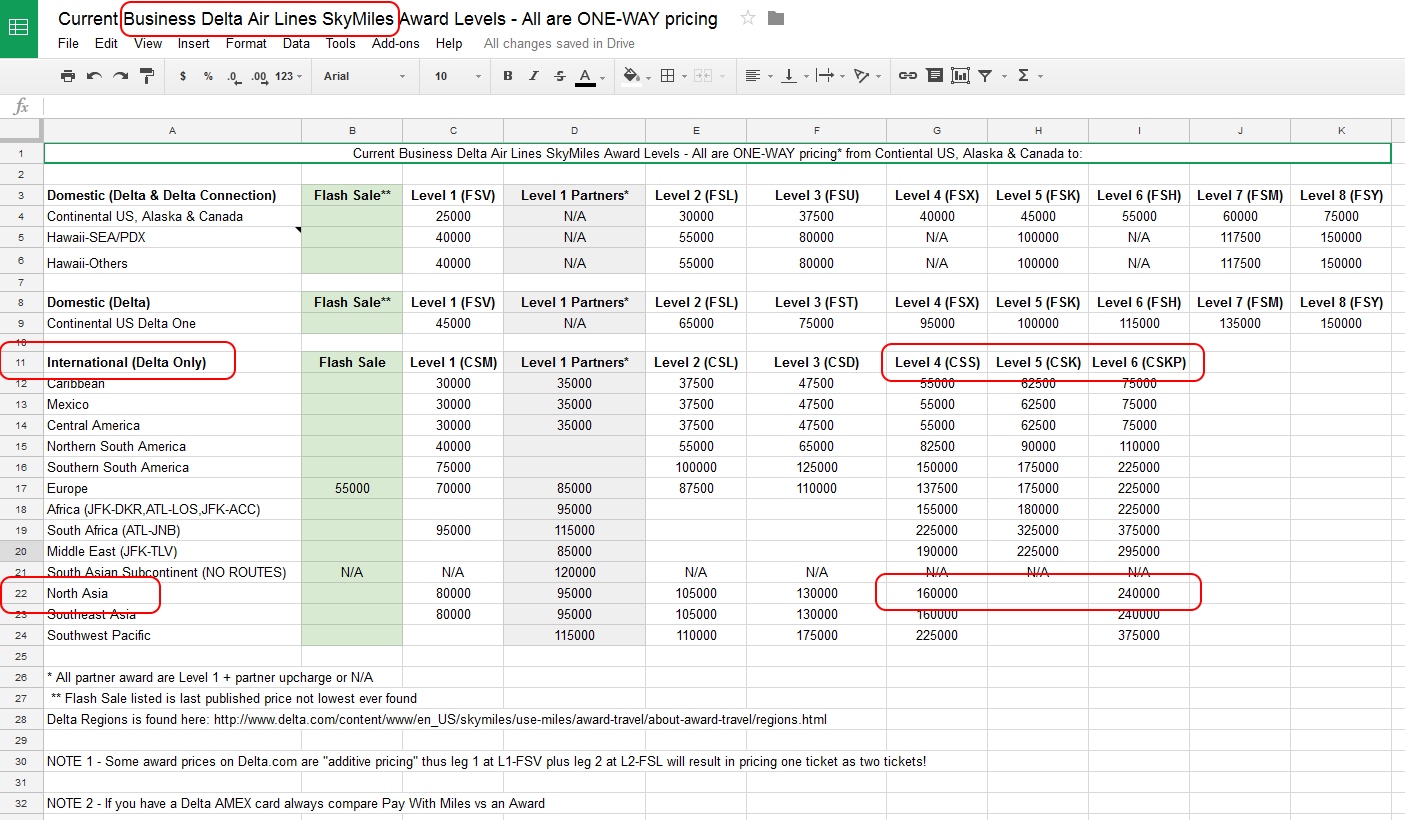
Task: Open the File menu
Action: [x=68, y=43]
